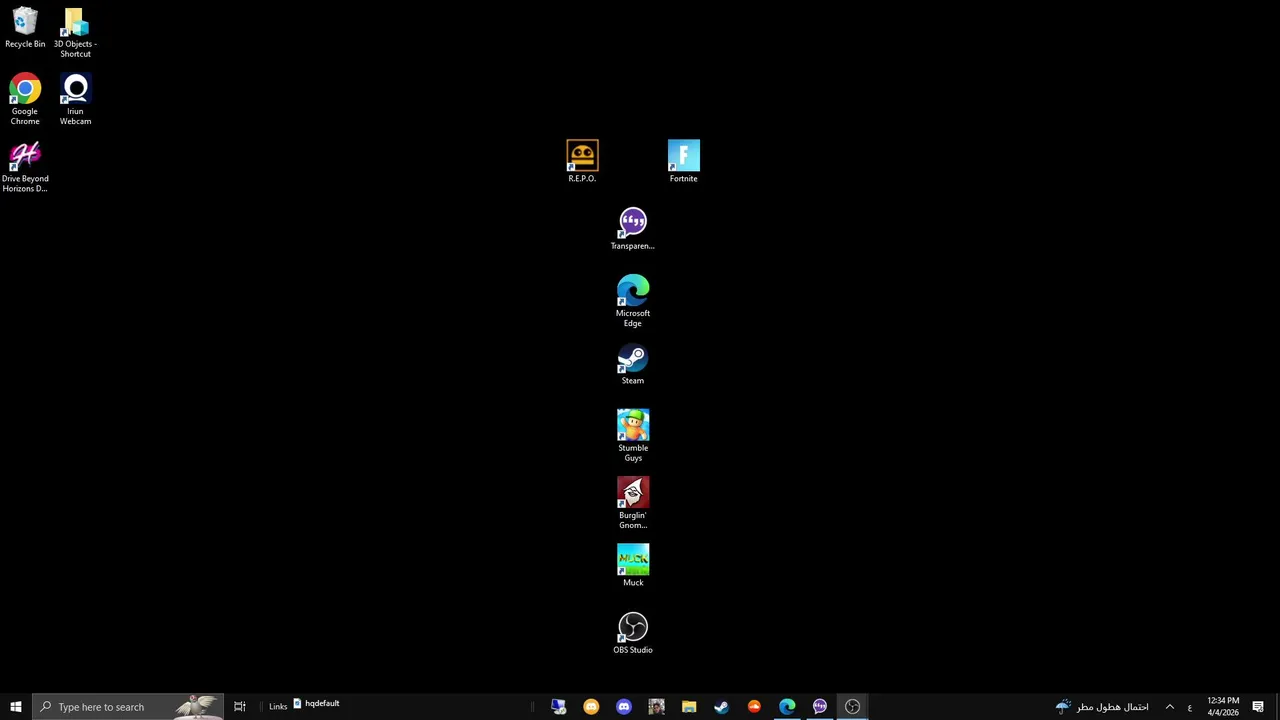Open the notification Action Center
The image size is (1280, 720).
[1258, 707]
